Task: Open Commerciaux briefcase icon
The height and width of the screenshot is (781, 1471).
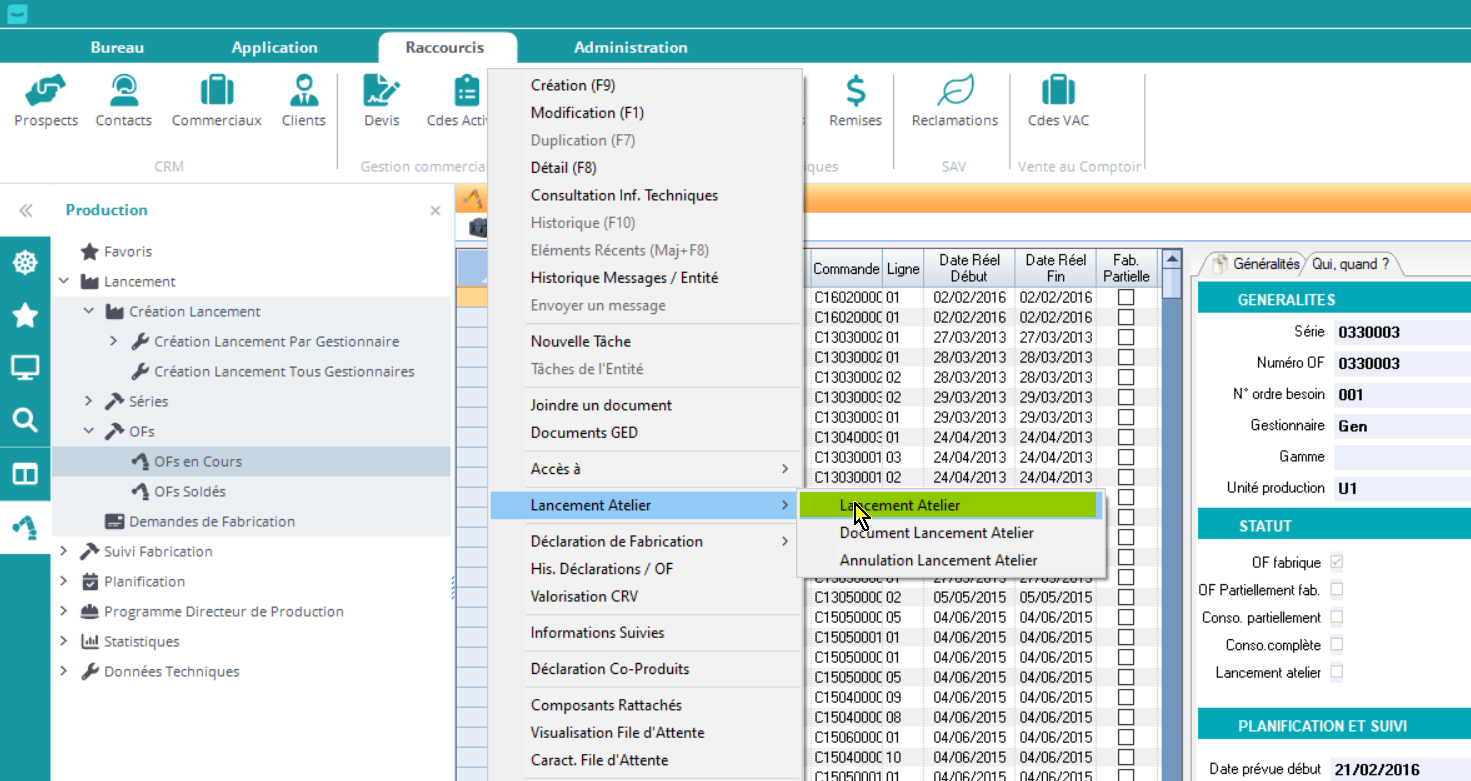Action: pyautogui.click(x=216, y=92)
